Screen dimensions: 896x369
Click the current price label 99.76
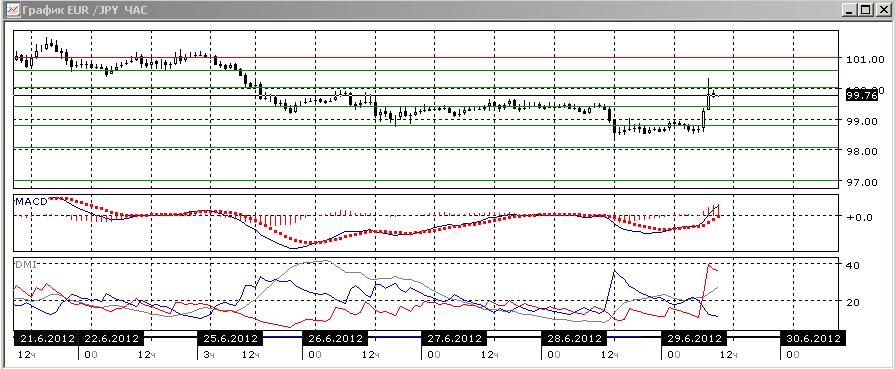[862, 96]
